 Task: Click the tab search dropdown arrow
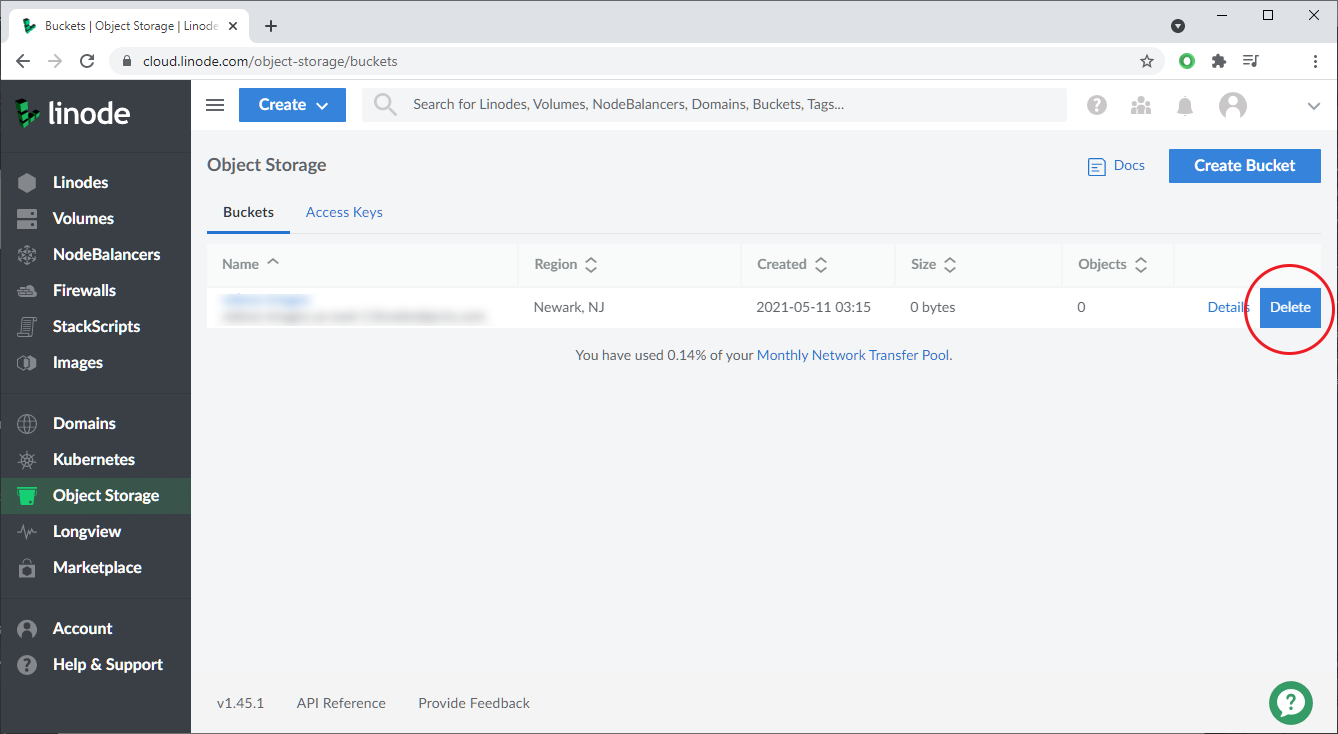(1178, 26)
